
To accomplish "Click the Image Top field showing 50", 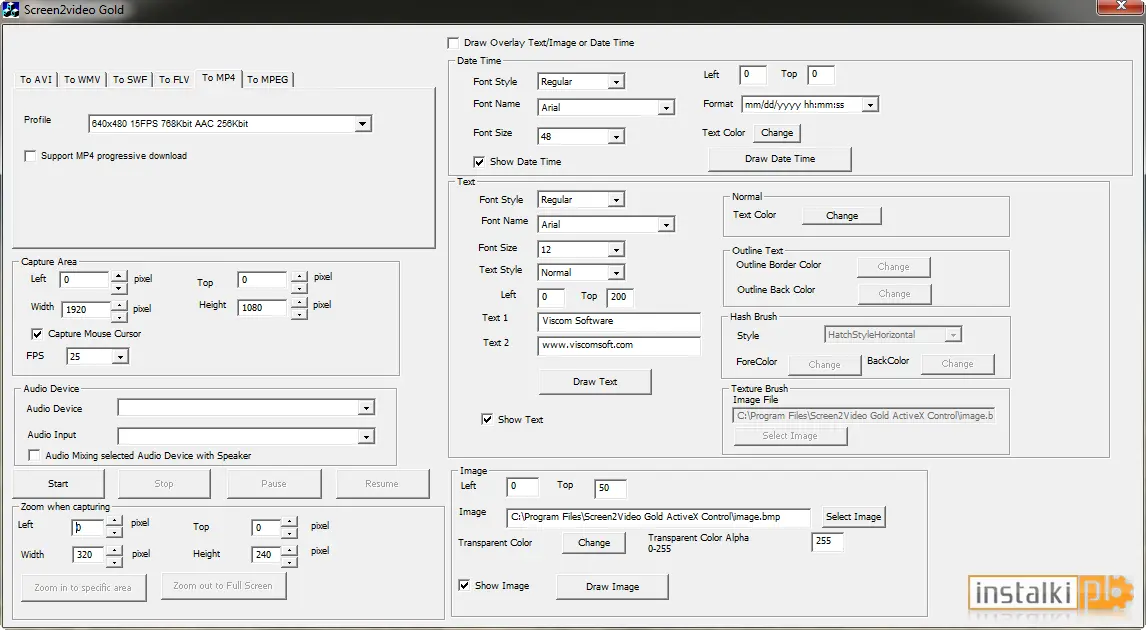I will click(610, 488).
